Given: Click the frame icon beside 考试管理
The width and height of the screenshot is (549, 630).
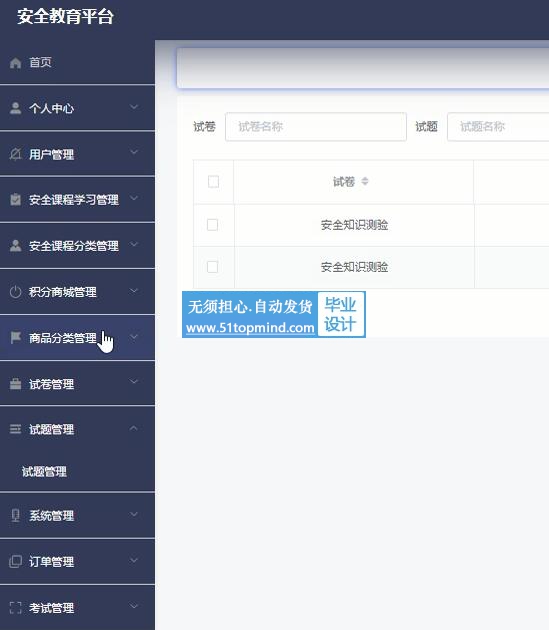Looking at the screenshot, I should coord(15,608).
